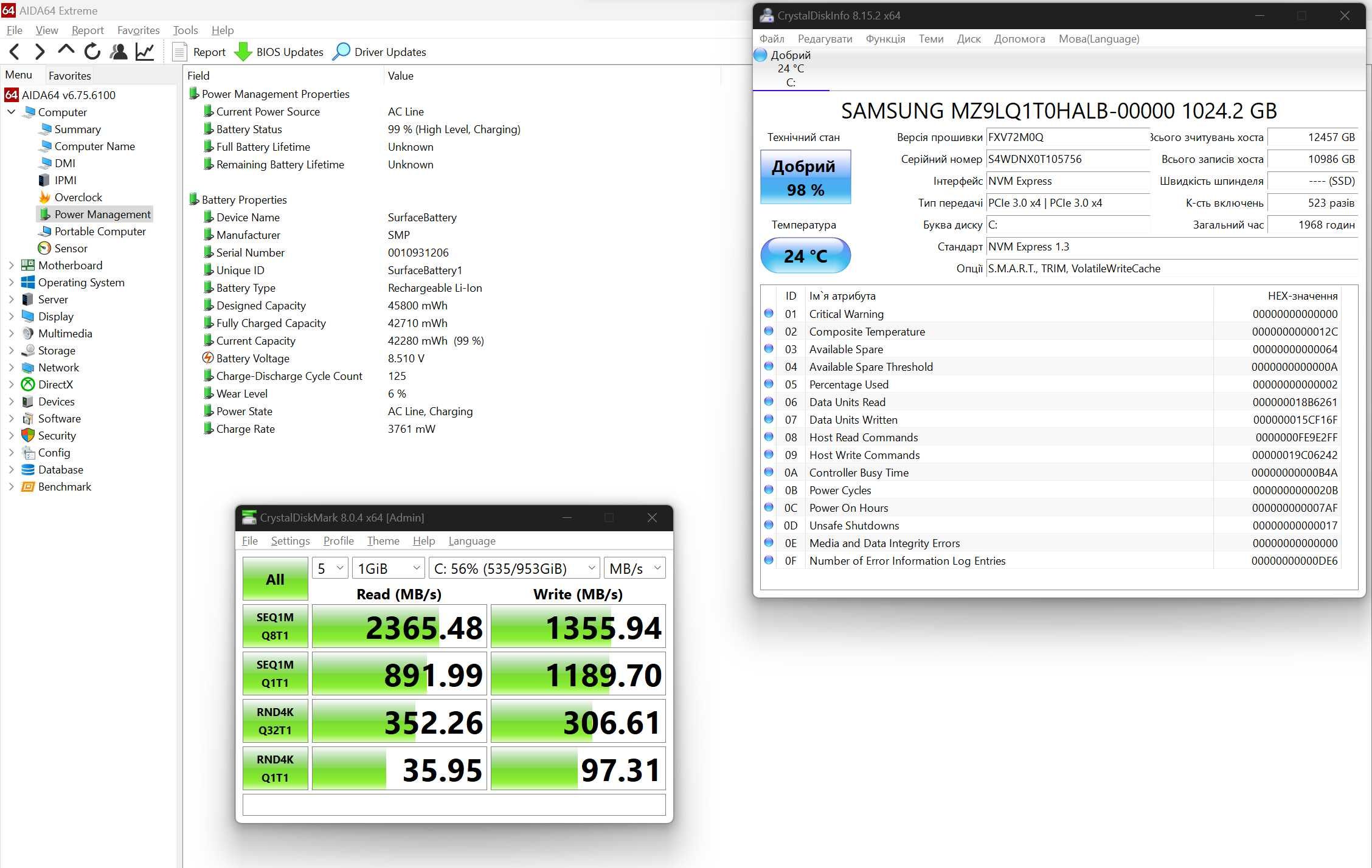Image resolution: width=1372 pixels, height=868 pixels.
Task: Open the test count dropdown showing 5
Action: point(330,568)
